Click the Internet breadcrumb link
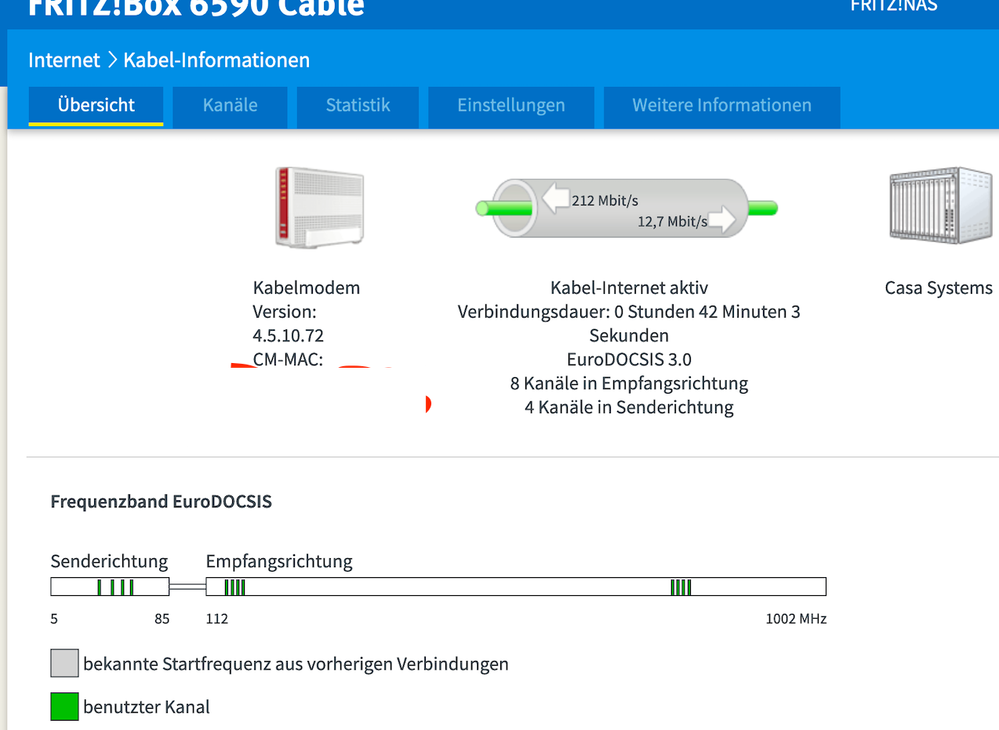 pyautogui.click(x=64, y=60)
